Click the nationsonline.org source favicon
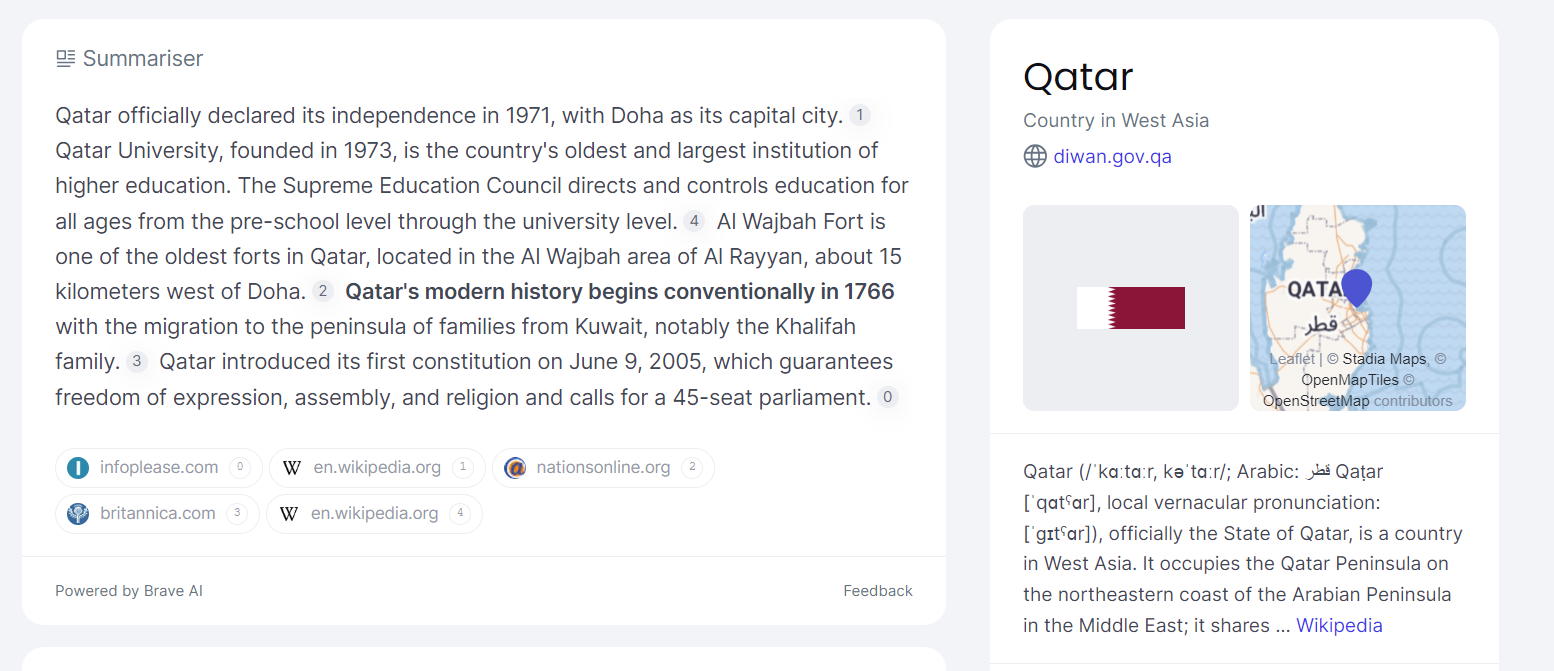 pyautogui.click(x=515, y=467)
